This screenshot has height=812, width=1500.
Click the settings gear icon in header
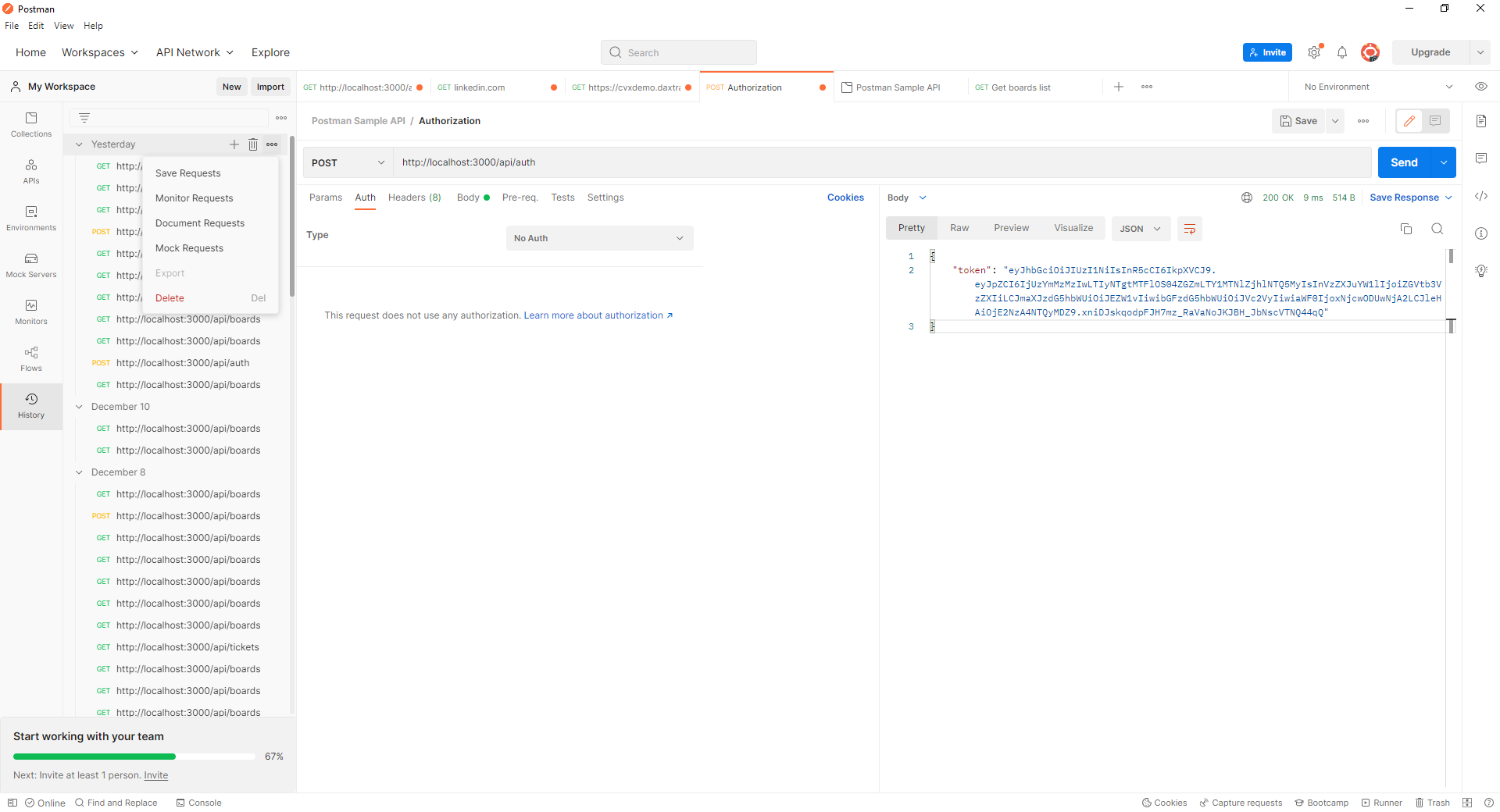(1314, 52)
